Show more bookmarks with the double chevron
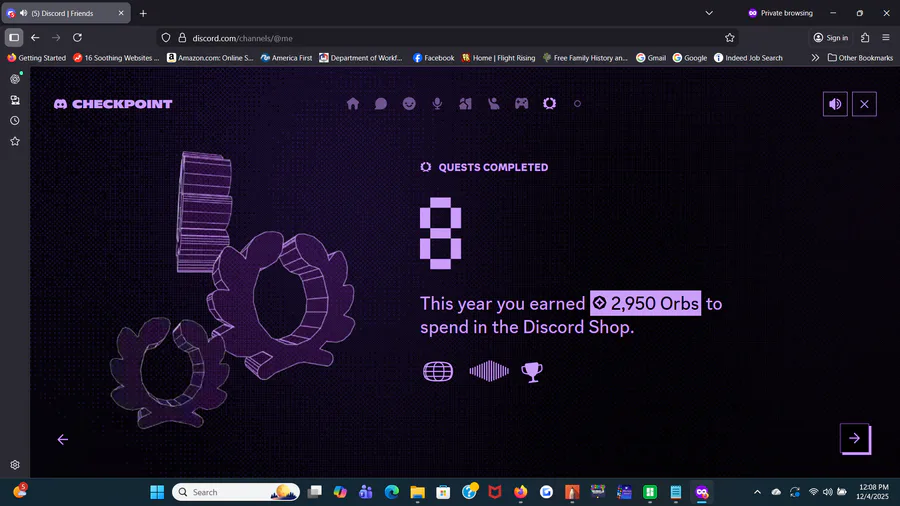The image size is (900, 506). tap(815, 58)
